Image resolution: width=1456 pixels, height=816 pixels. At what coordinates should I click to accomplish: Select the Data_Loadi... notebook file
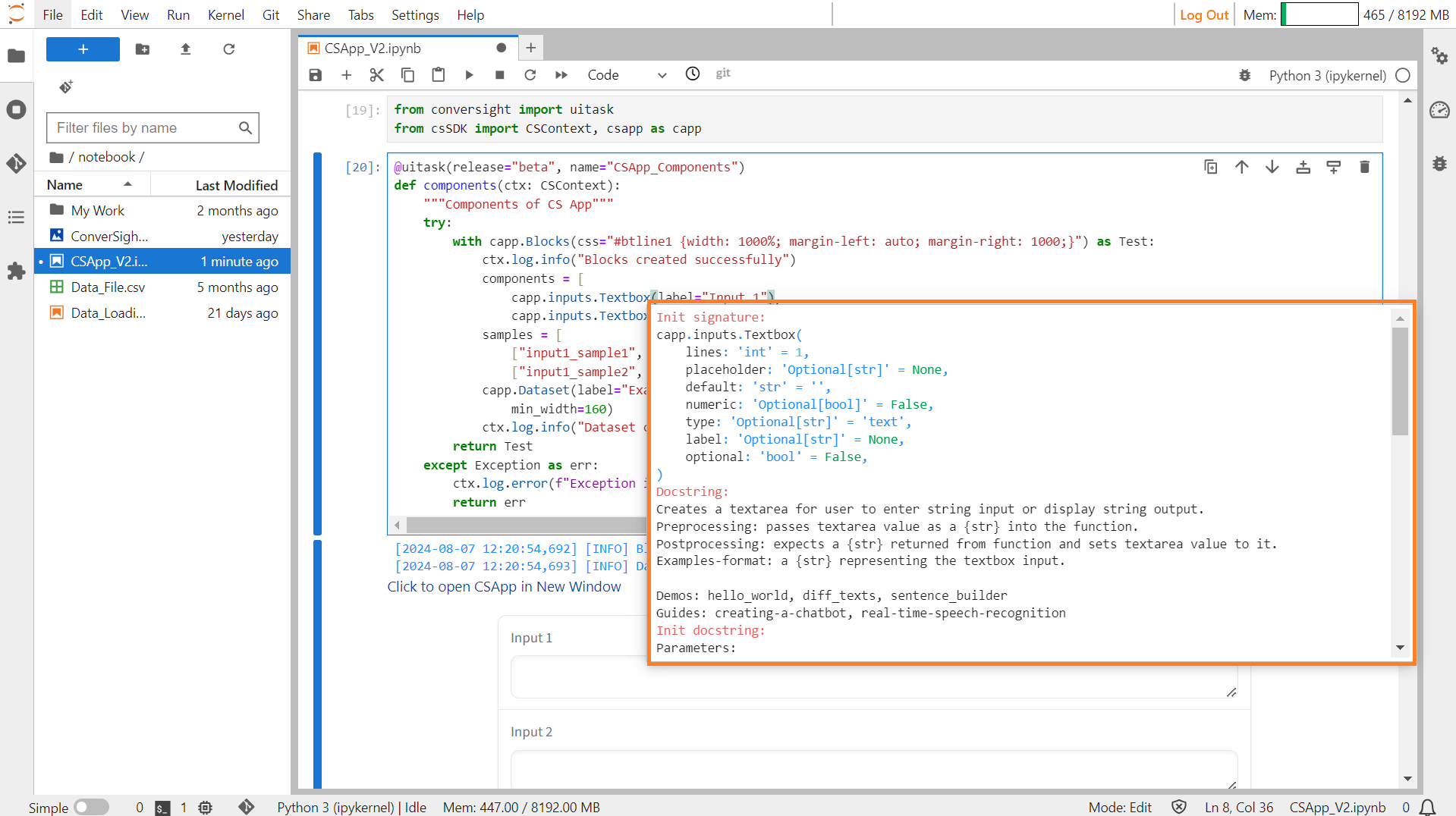pos(162,313)
